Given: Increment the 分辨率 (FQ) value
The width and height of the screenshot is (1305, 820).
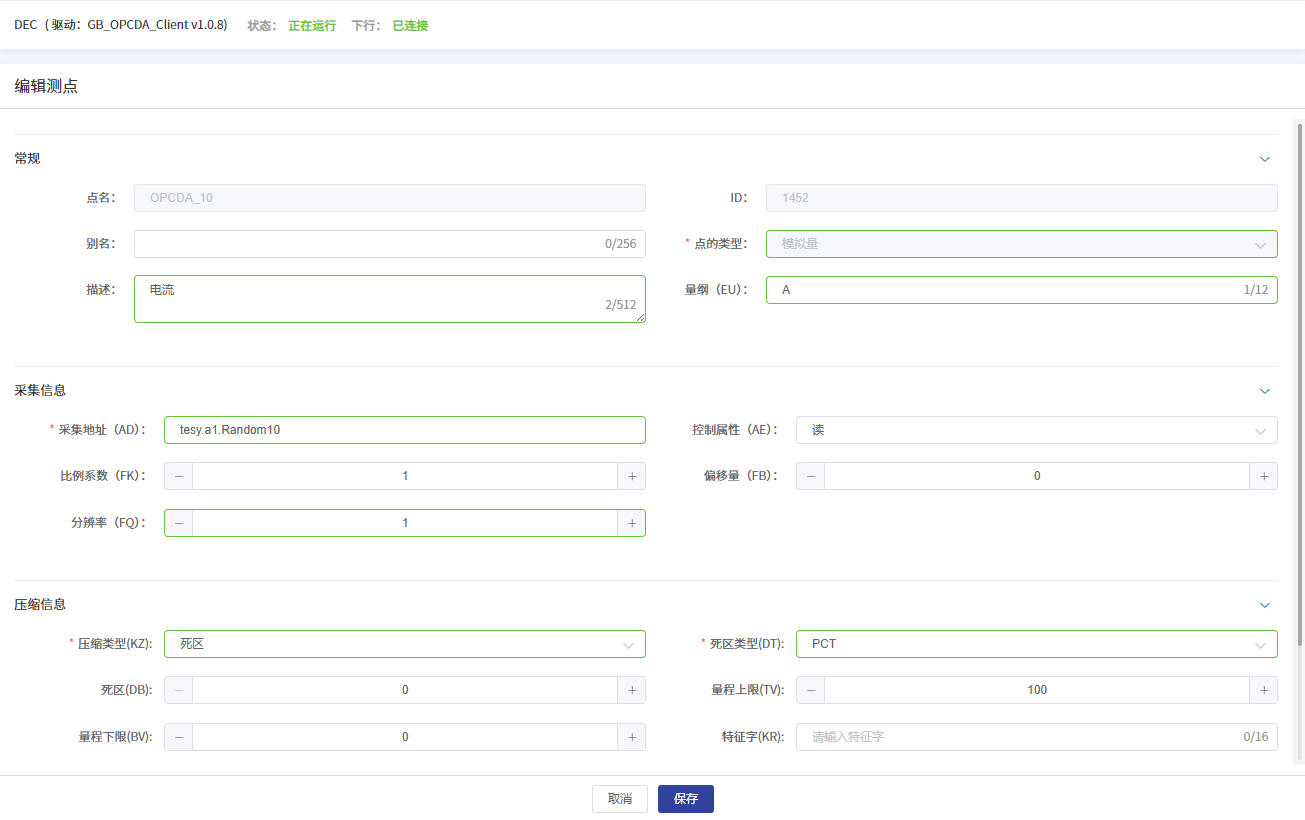Looking at the screenshot, I should [x=631, y=523].
